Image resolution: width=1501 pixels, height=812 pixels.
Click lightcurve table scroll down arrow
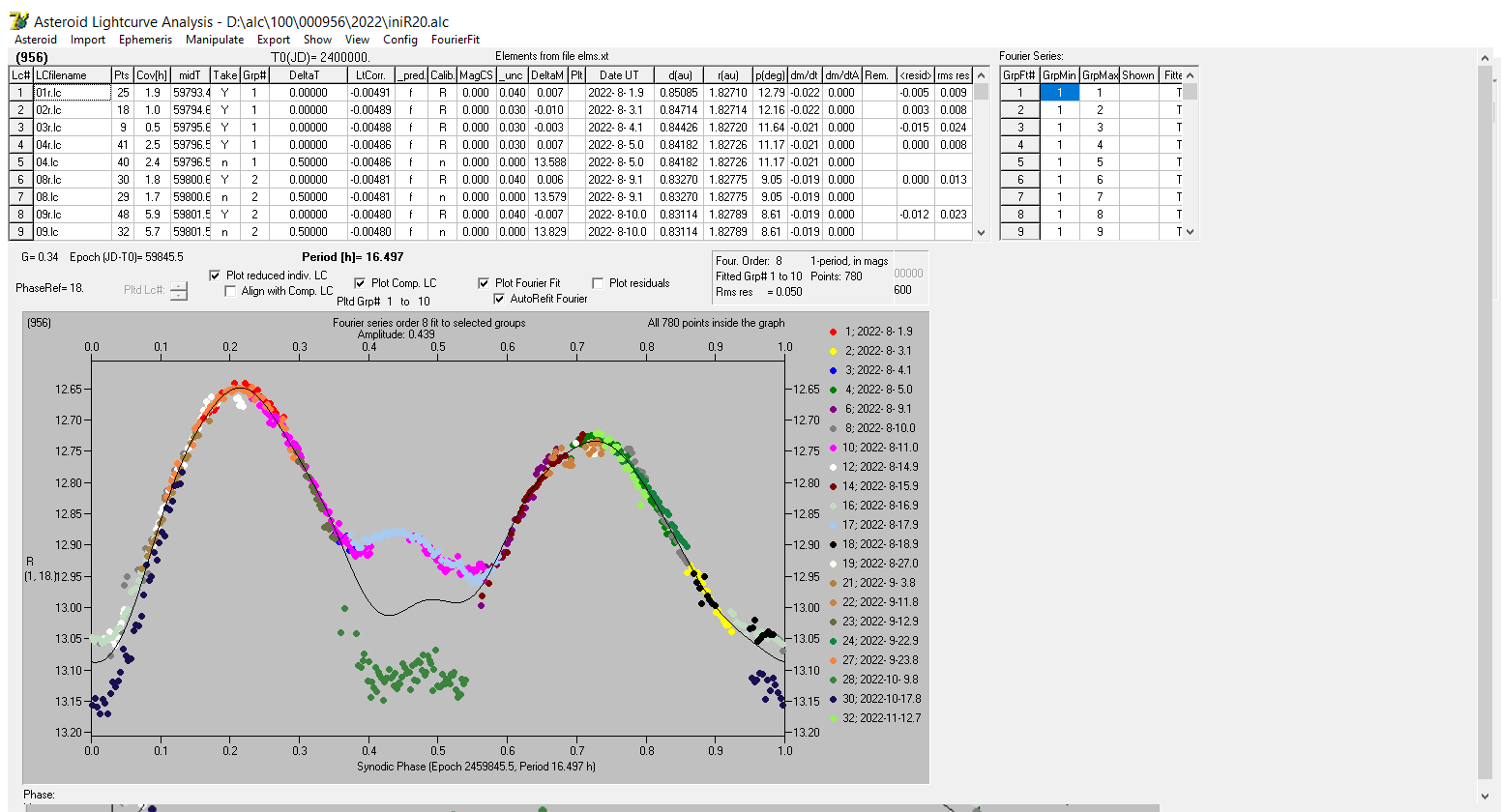coord(982,232)
